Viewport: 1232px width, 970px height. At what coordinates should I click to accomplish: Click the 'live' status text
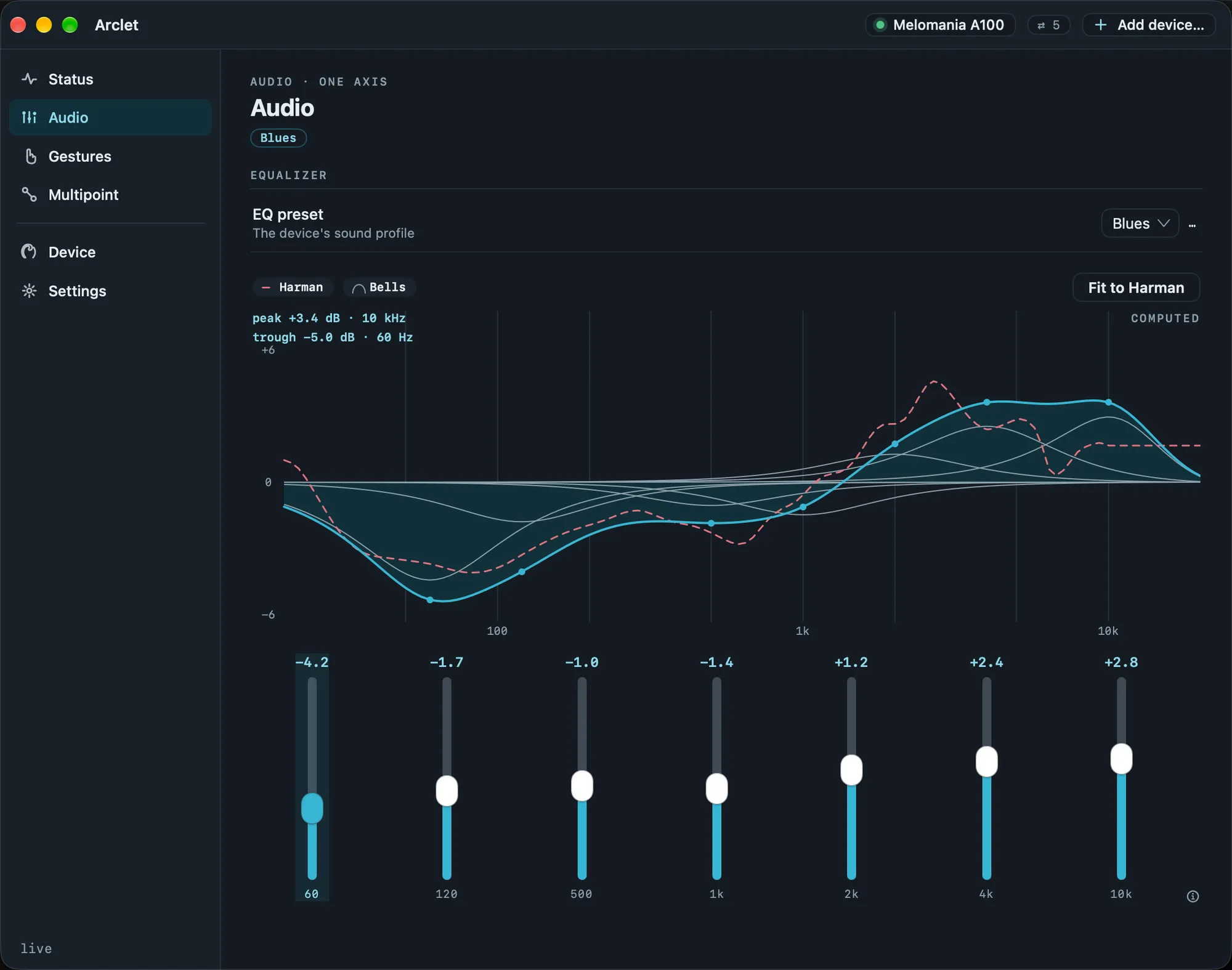pos(36,948)
